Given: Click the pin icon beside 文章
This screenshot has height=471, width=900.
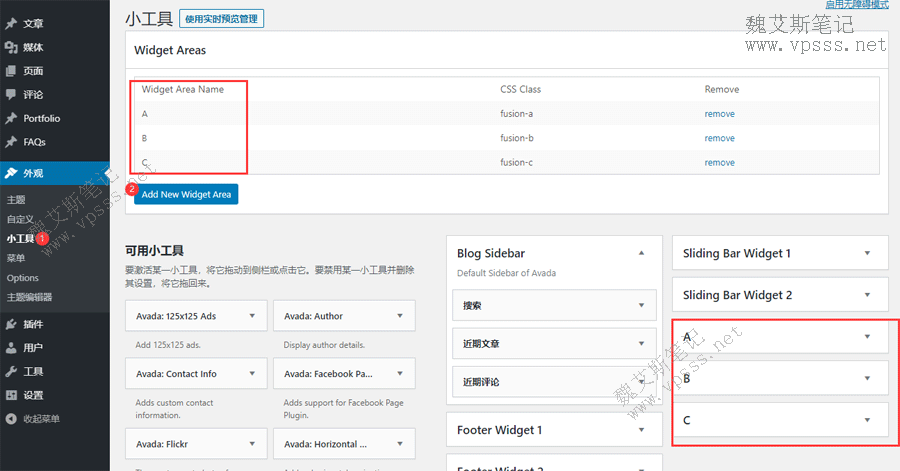Looking at the screenshot, I should tap(11, 23).
